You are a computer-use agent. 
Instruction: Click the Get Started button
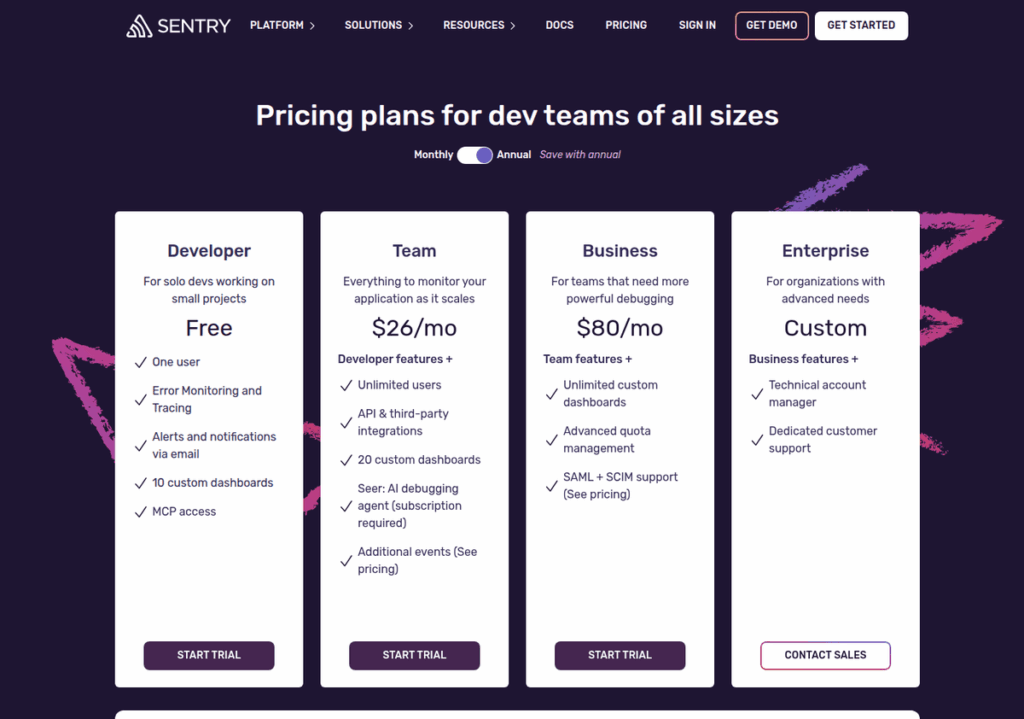click(861, 25)
